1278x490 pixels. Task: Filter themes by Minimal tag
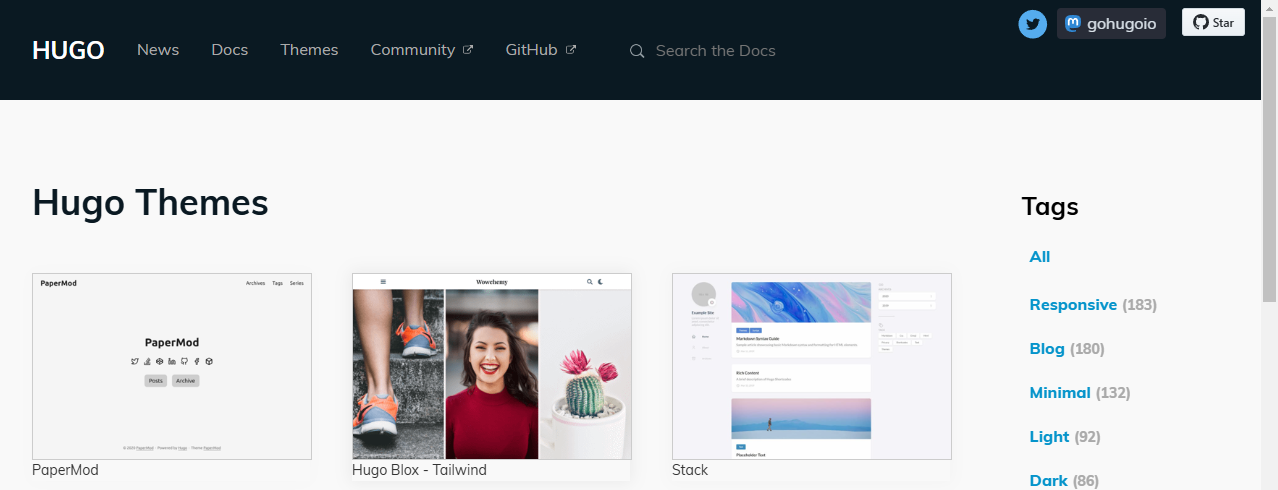tap(1060, 393)
